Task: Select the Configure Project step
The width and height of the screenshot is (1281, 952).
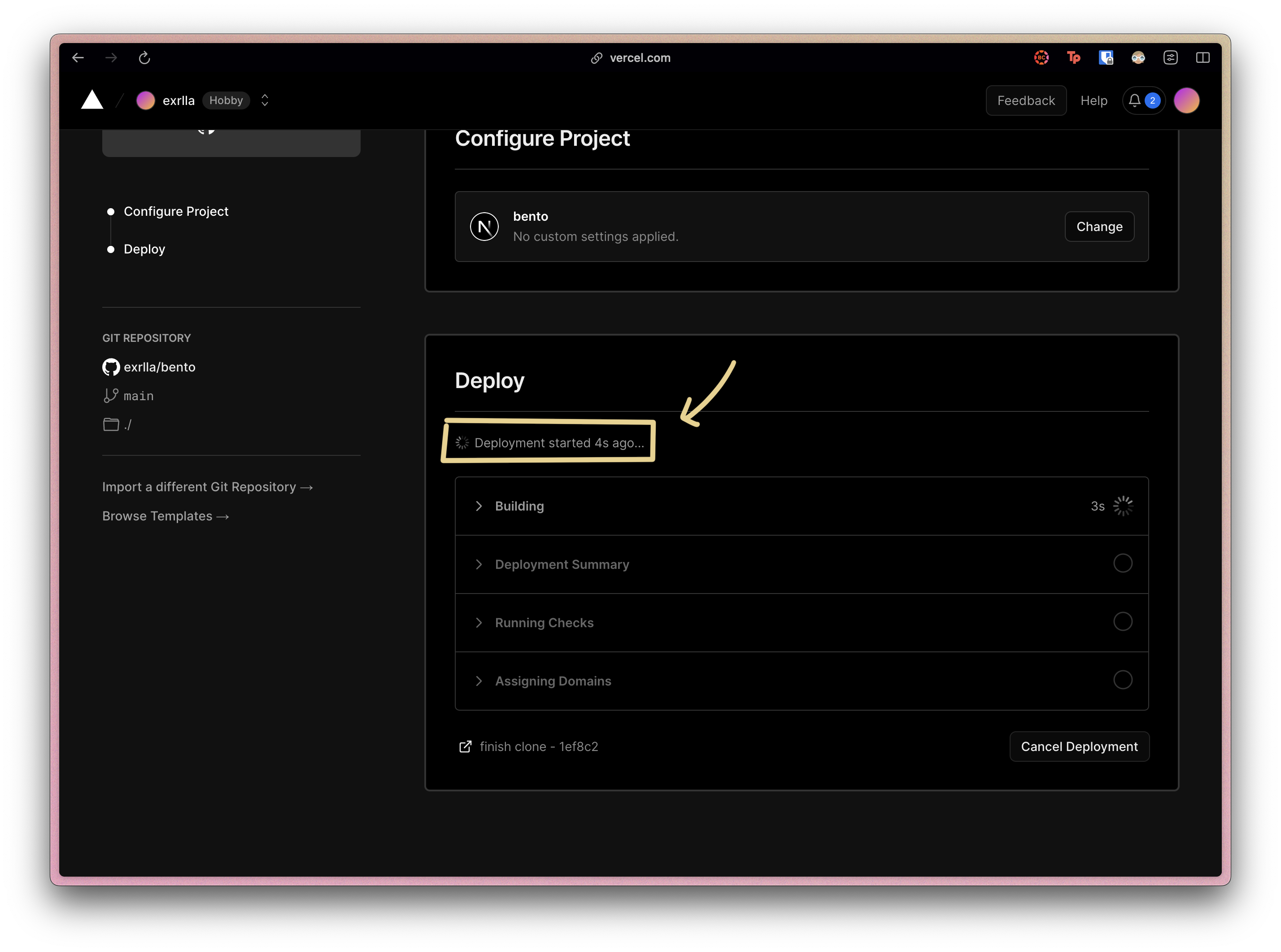Action: [x=176, y=211]
